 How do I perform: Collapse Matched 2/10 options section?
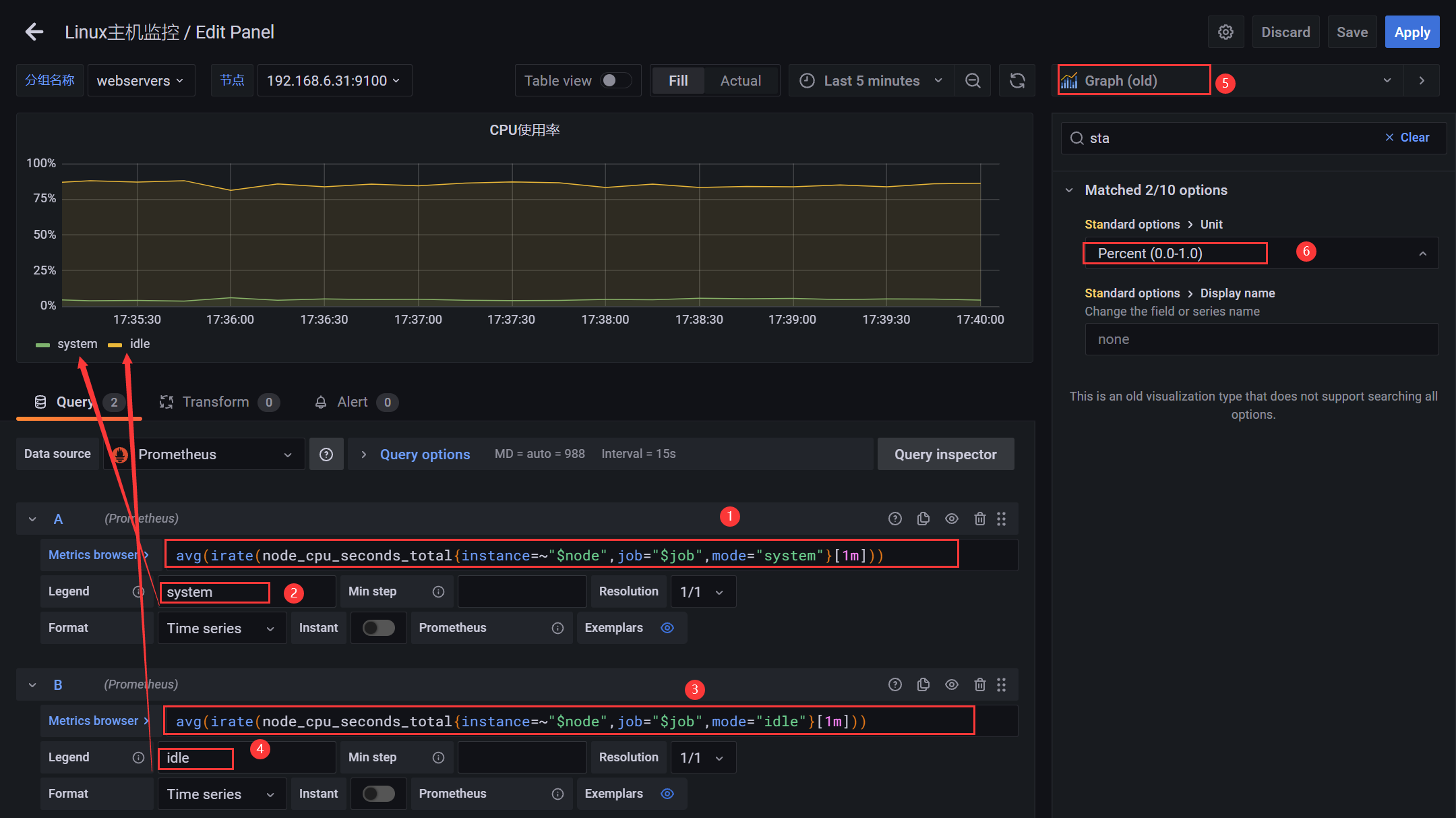(x=1069, y=190)
